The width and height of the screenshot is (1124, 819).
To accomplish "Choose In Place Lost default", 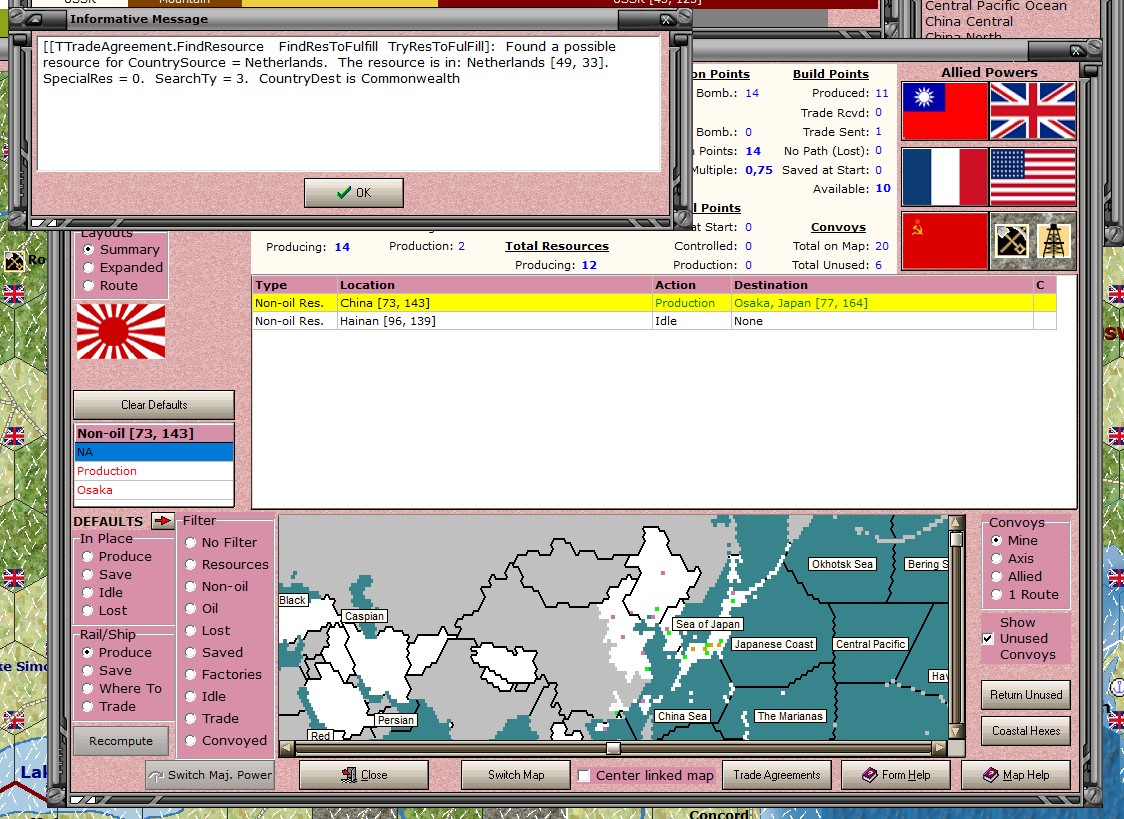I will pos(87,610).
